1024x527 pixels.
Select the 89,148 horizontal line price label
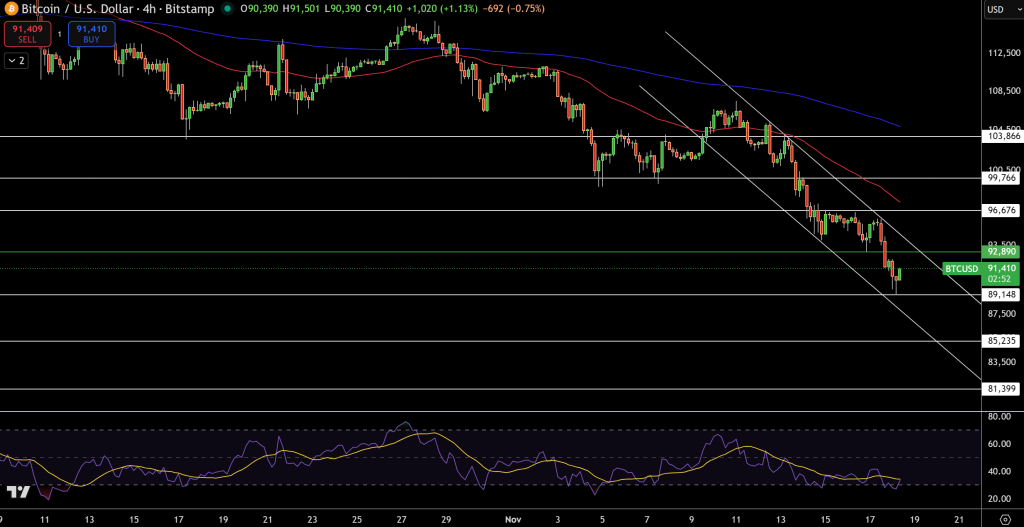[1001, 295]
